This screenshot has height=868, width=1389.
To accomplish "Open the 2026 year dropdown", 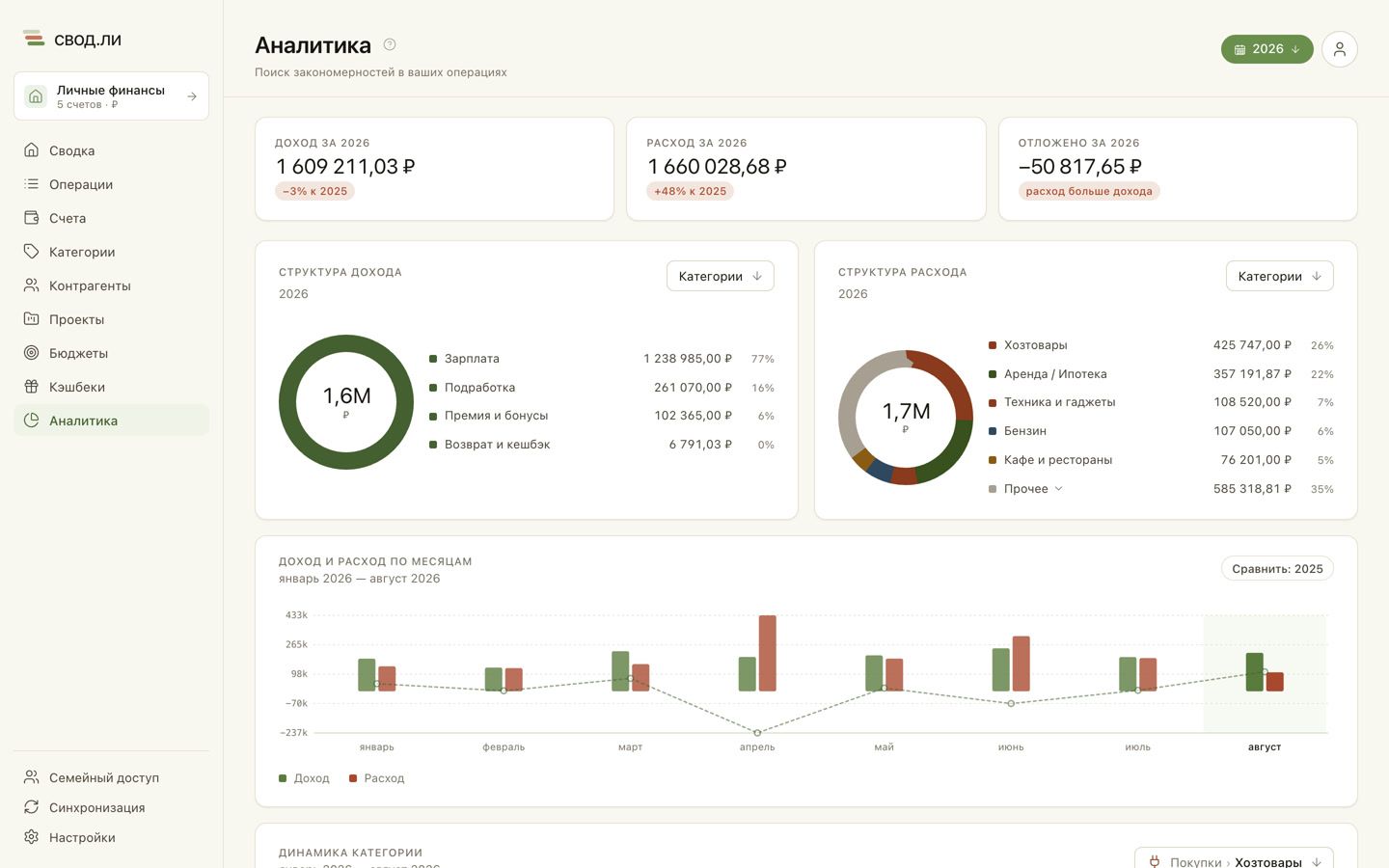I will coord(1267,49).
